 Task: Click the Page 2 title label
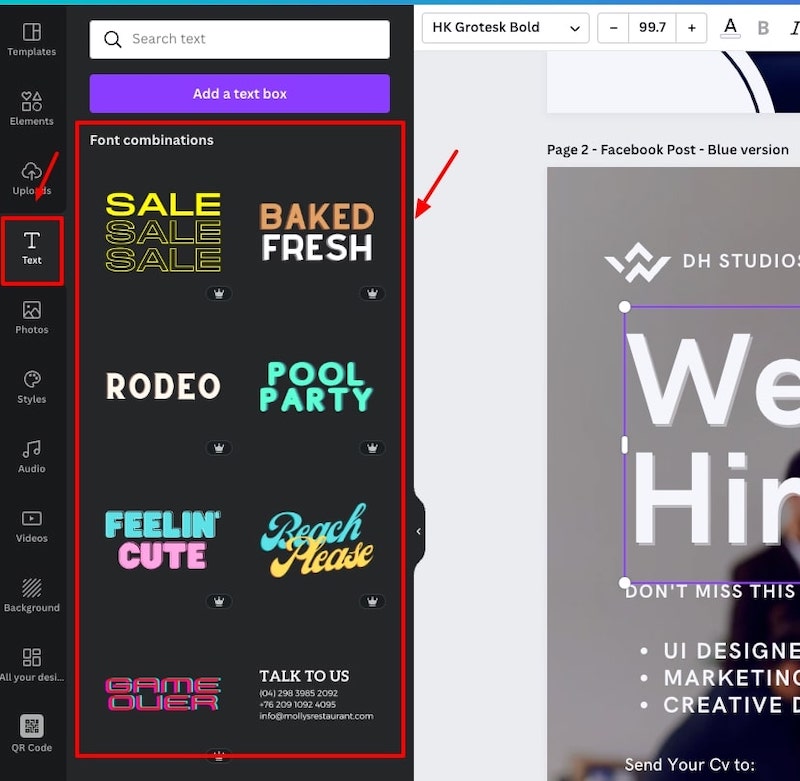[668, 149]
